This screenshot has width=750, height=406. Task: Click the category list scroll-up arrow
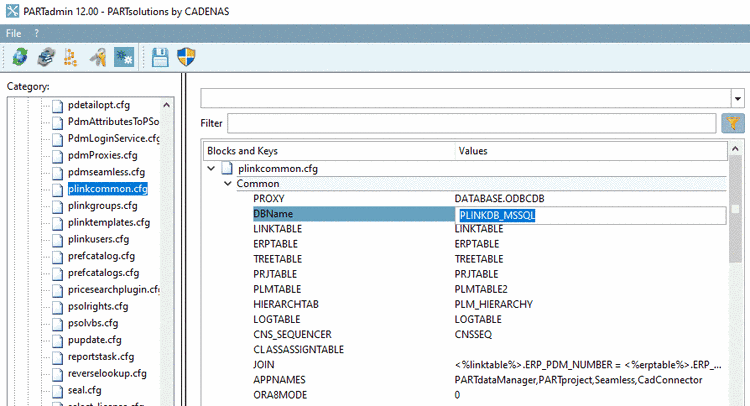(166, 105)
